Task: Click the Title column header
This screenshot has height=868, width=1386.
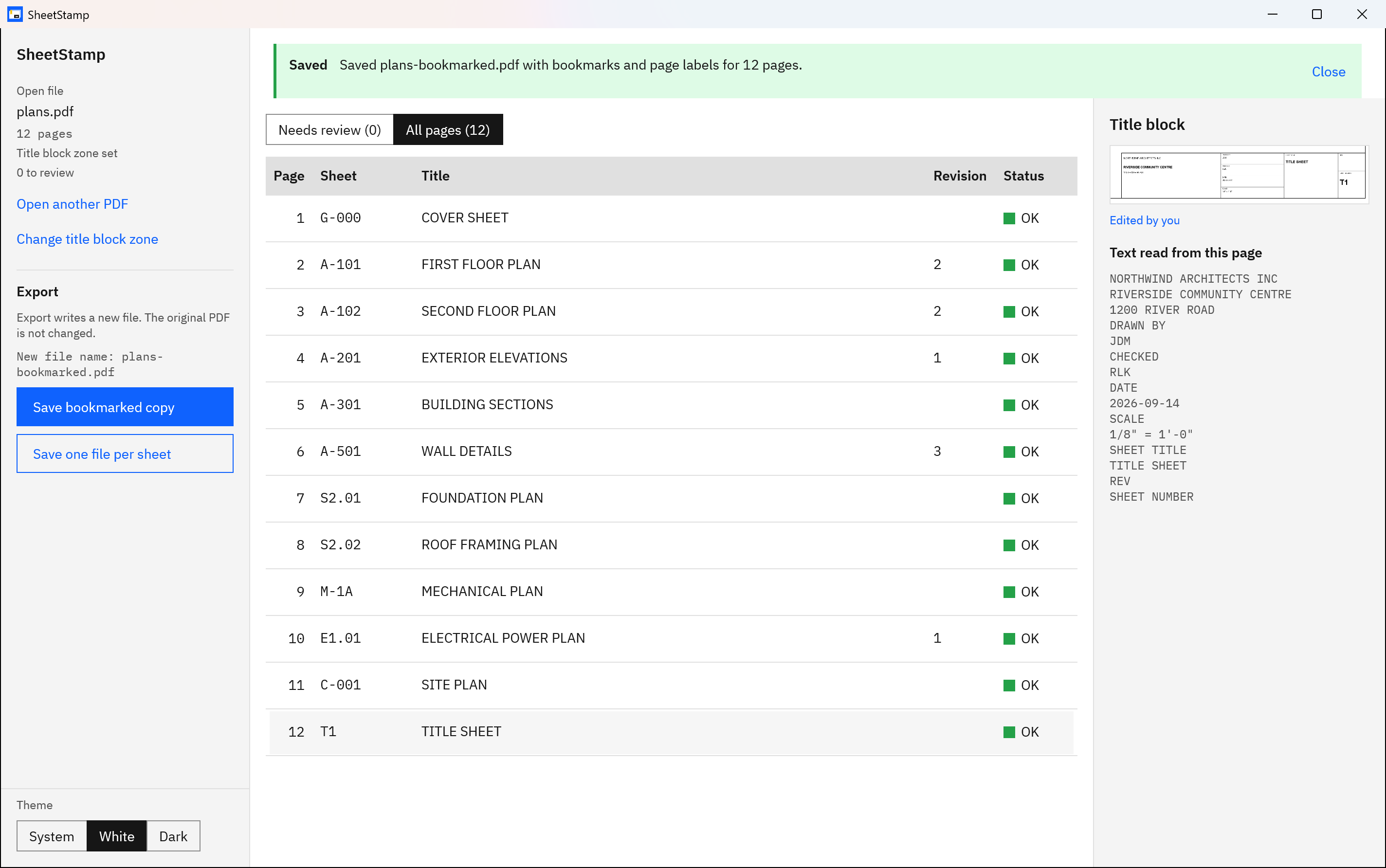Action: (435, 176)
